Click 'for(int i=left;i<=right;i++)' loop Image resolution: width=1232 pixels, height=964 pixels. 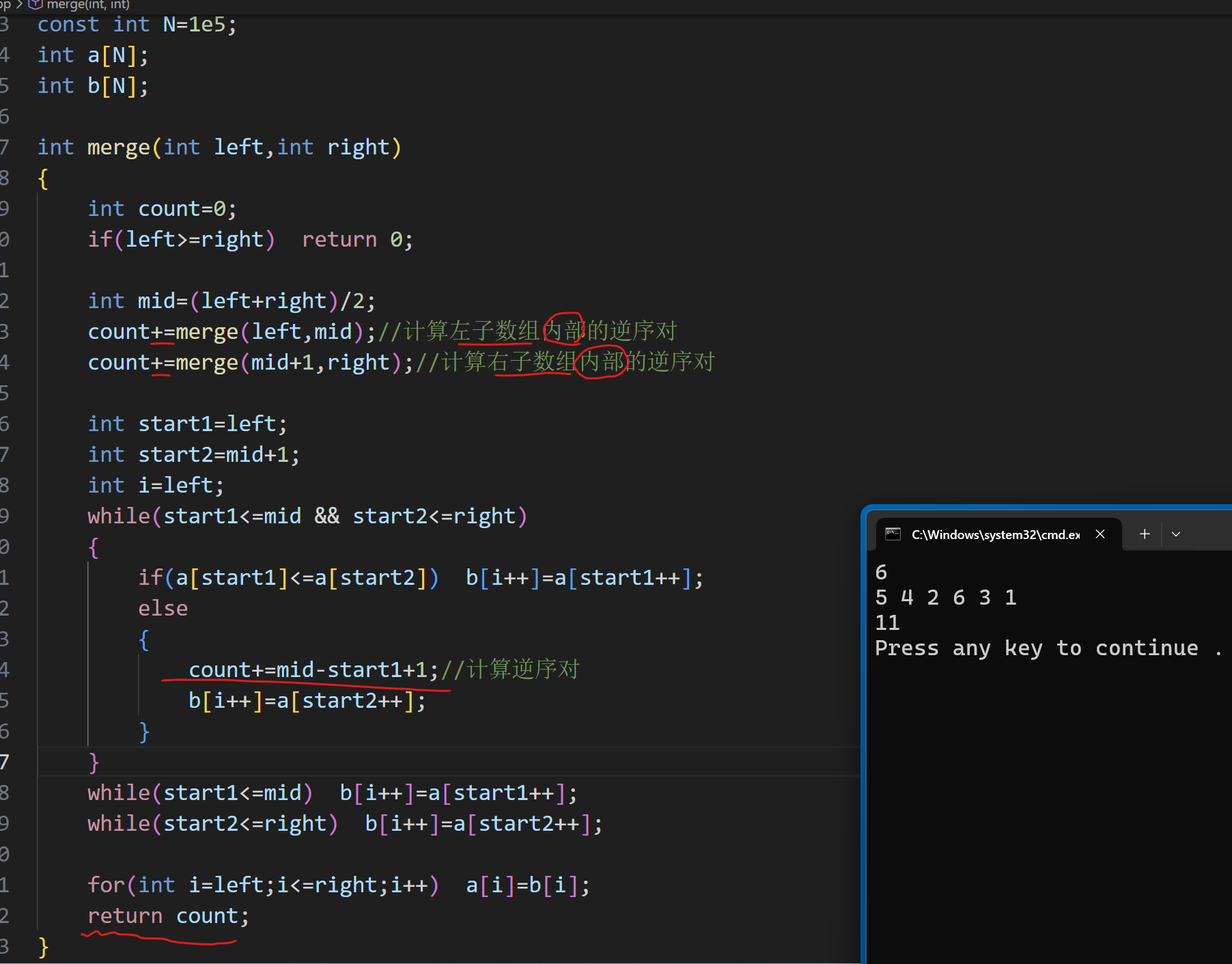[x=263, y=885]
